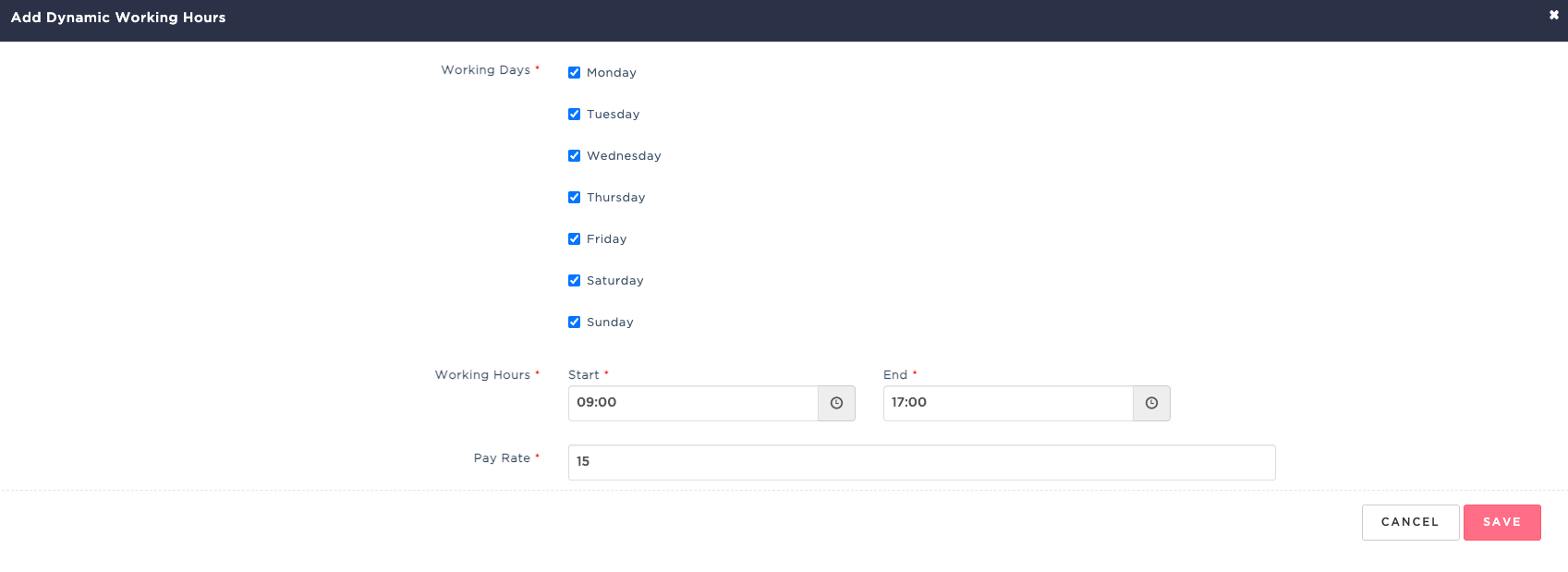Focus the End time field showing 17:00
The width and height of the screenshot is (1568, 572).
1008,403
